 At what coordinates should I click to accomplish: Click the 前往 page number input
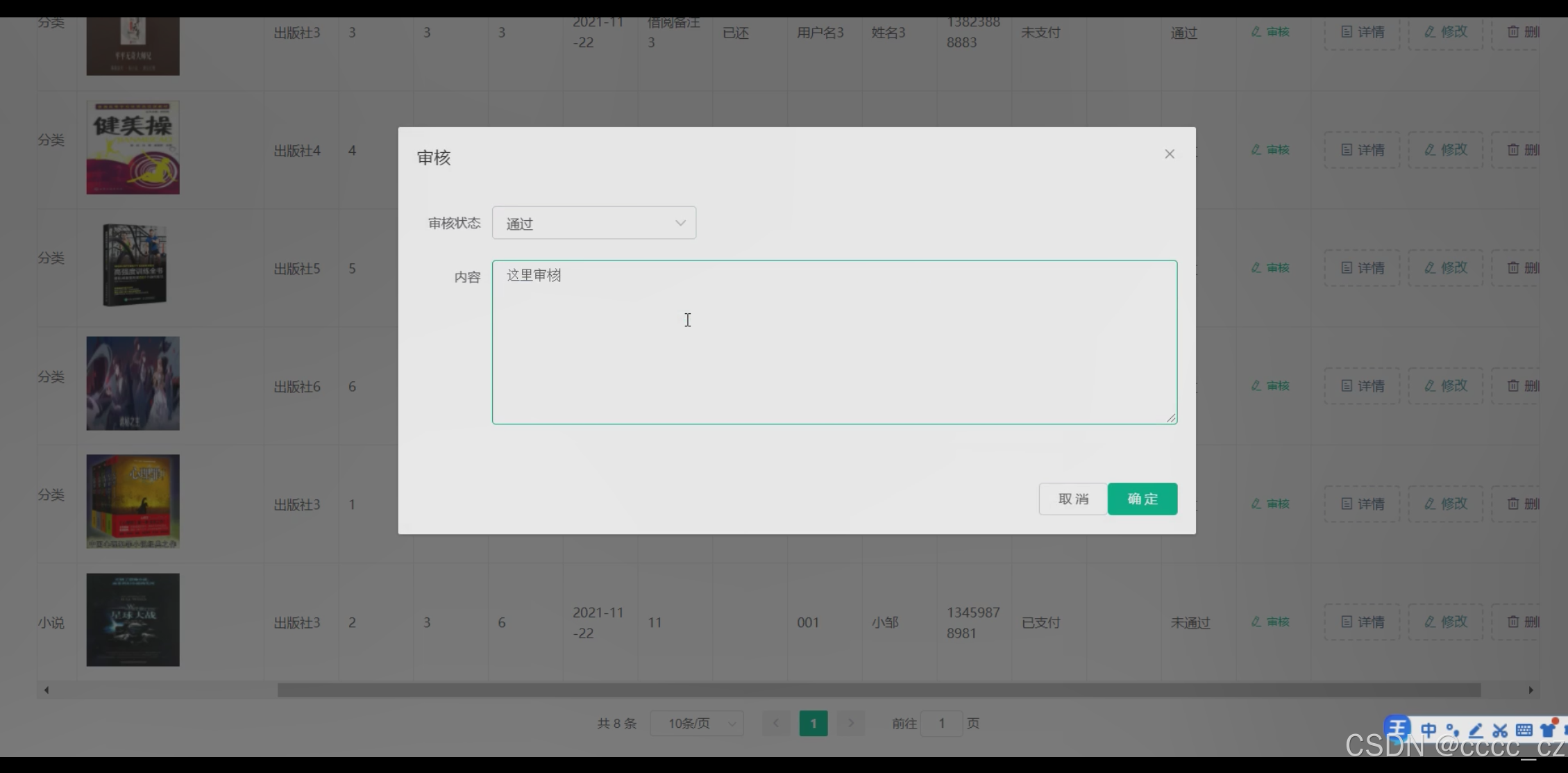coord(941,724)
